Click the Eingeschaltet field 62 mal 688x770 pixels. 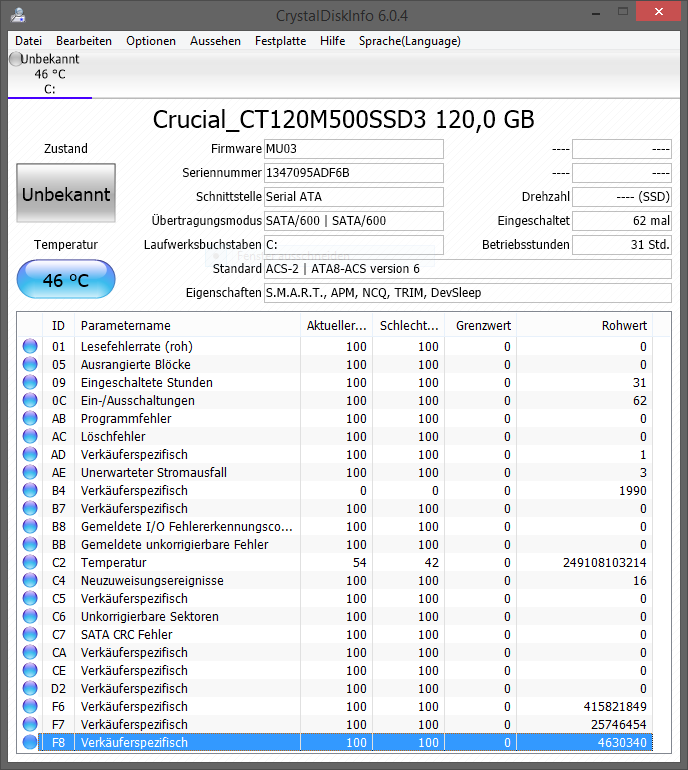tap(622, 221)
